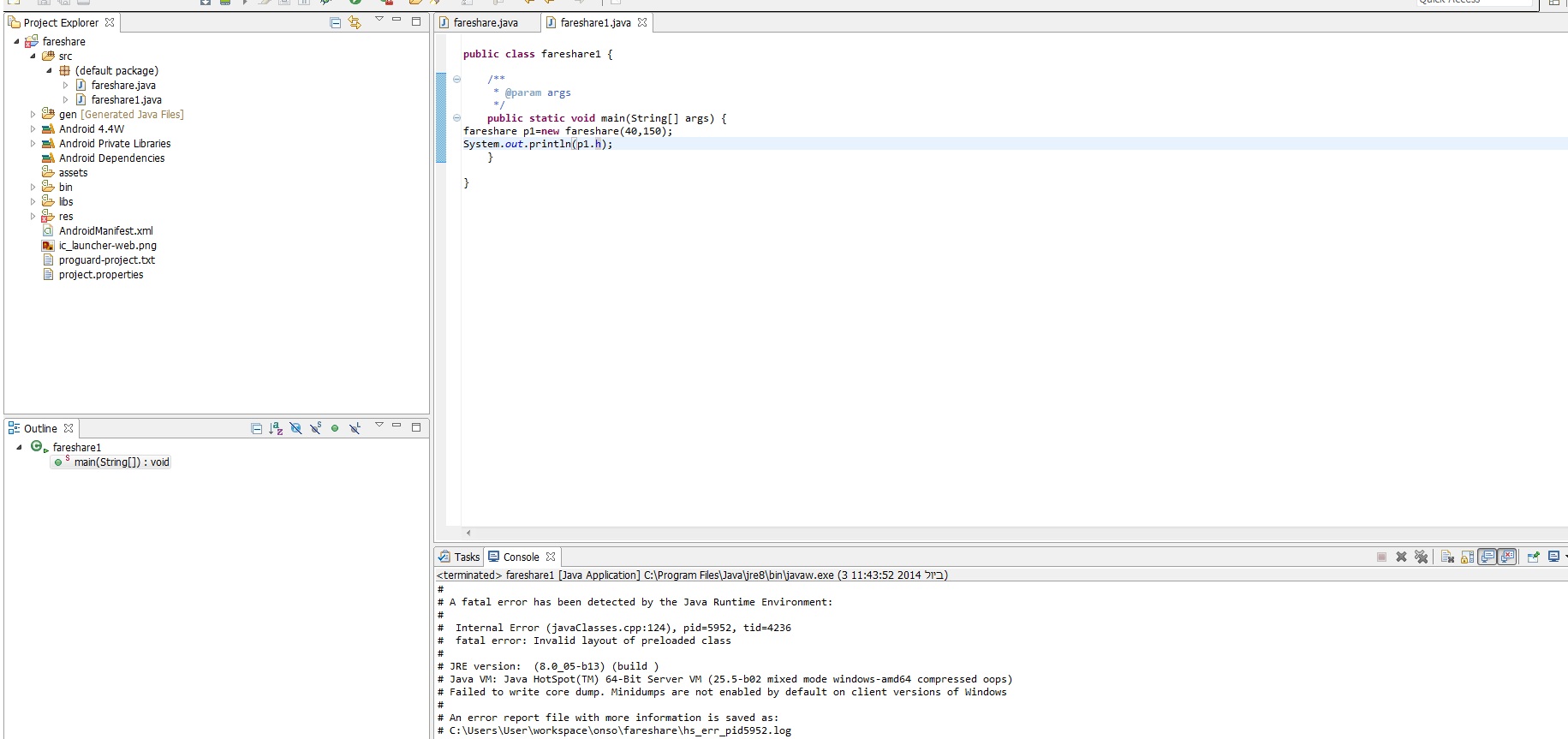The height and width of the screenshot is (739, 1568).
Task: Toggle Scroll Lock in Console
Action: [x=1467, y=557]
